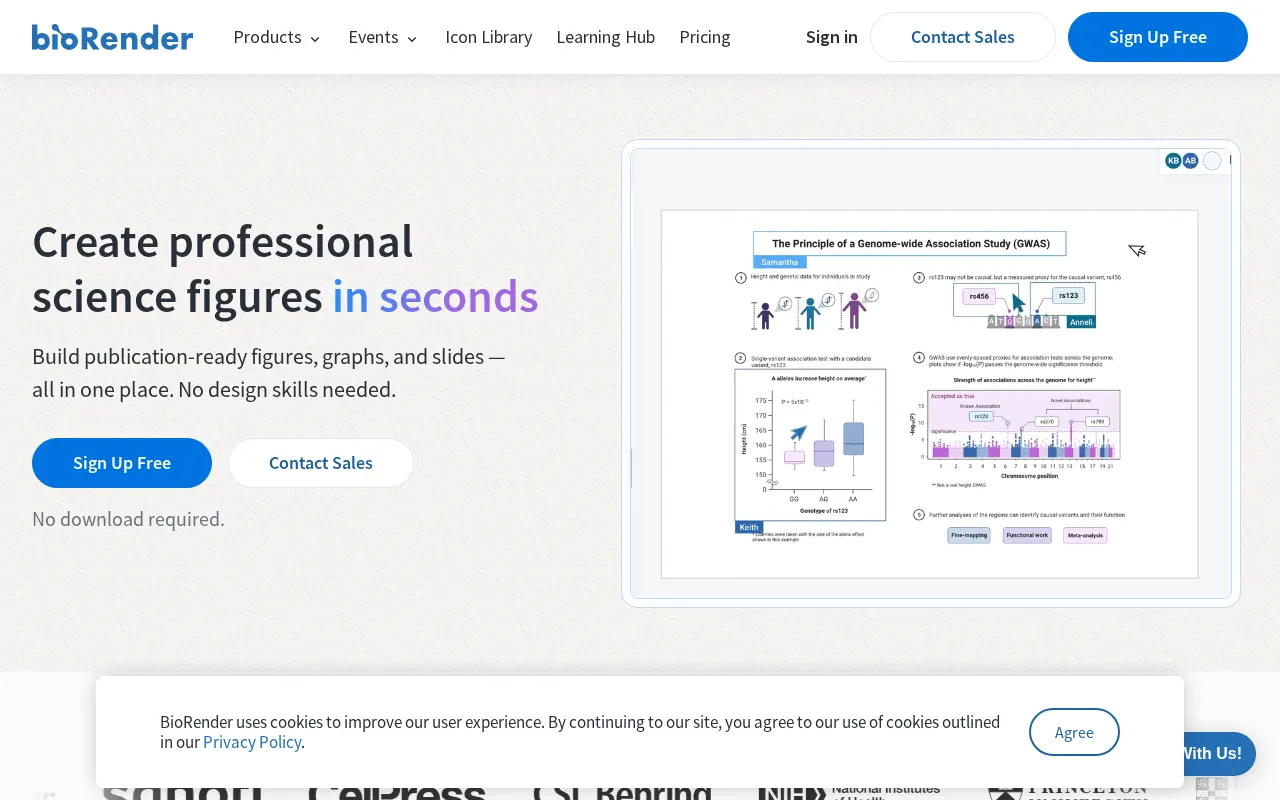Viewport: 1280px width, 800px height.
Task: Expand the Events dropdown menu
Action: click(383, 37)
